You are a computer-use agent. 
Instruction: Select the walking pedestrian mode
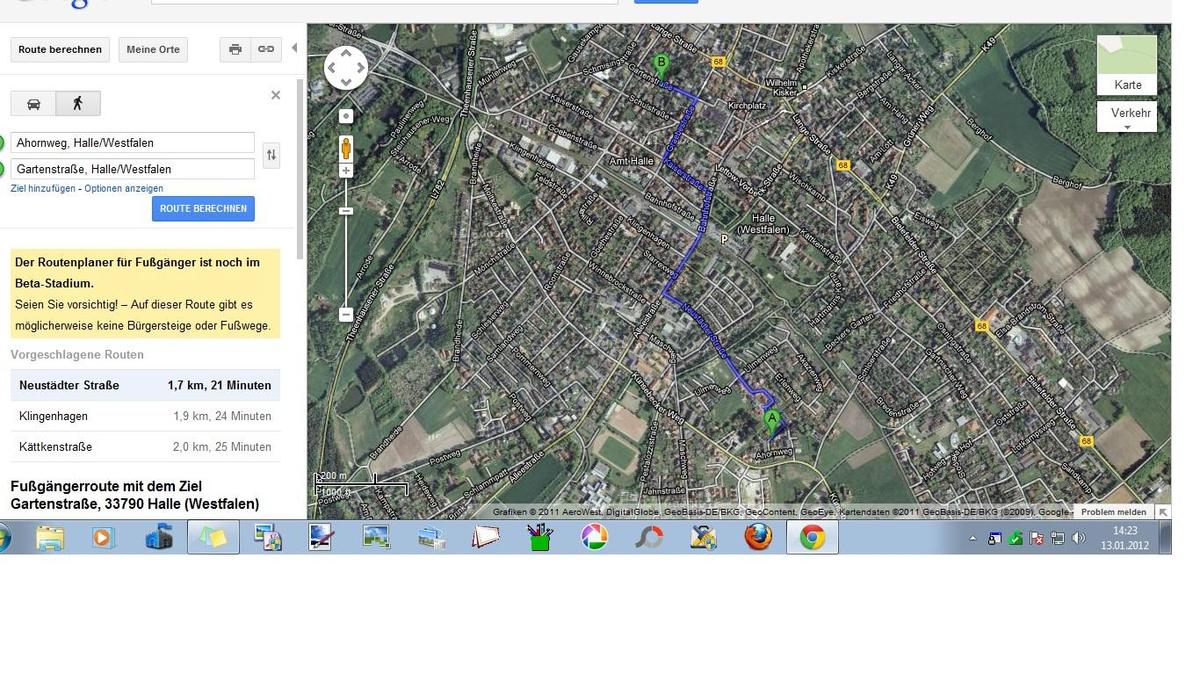(78, 104)
